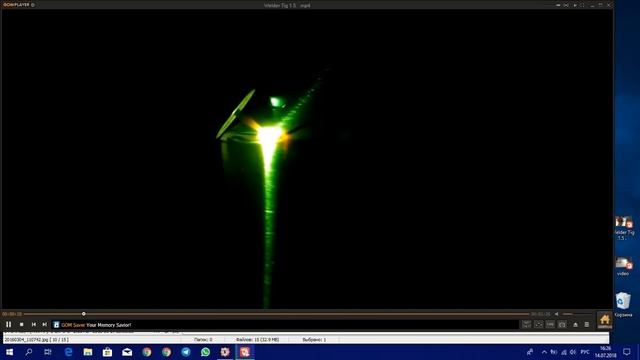640x360 pixels.
Task: Switch the РУС input language
Action: point(585,352)
